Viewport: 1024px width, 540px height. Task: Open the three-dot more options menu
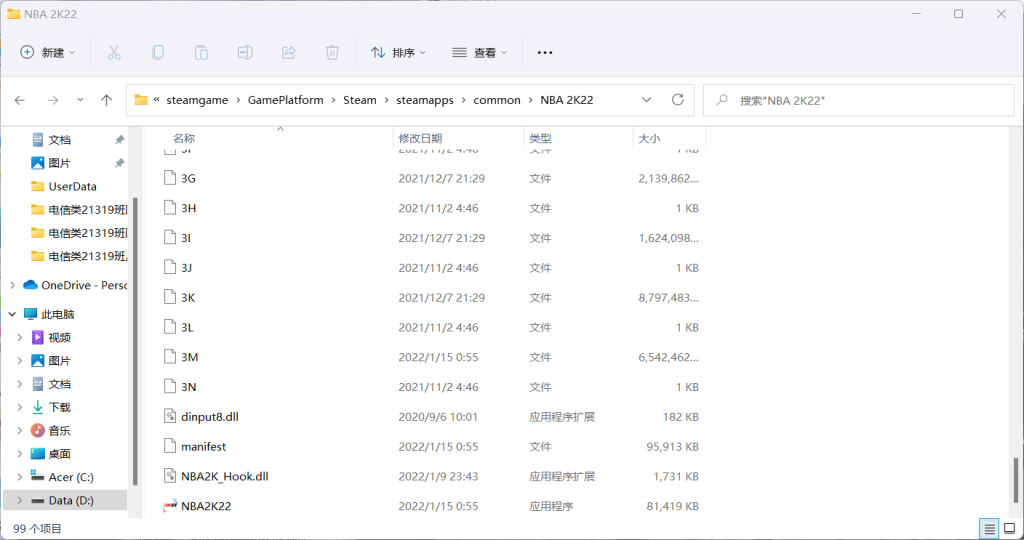545,53
